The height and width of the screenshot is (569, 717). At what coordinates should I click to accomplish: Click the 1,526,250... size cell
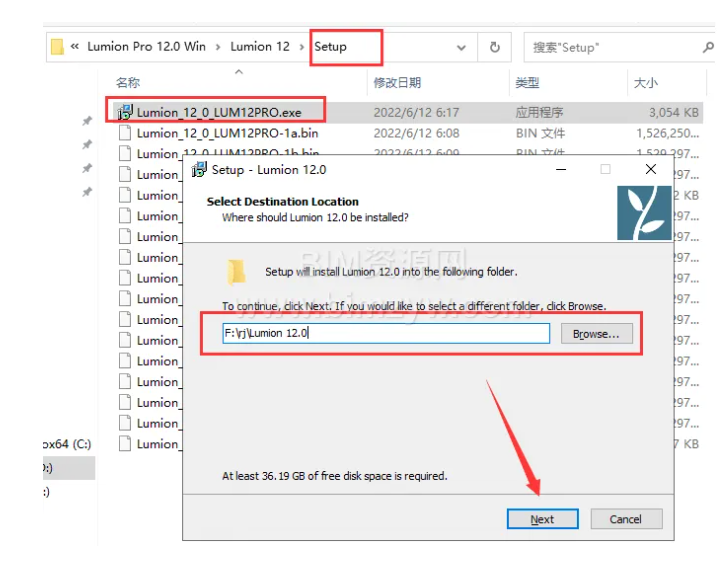(668, 134)
